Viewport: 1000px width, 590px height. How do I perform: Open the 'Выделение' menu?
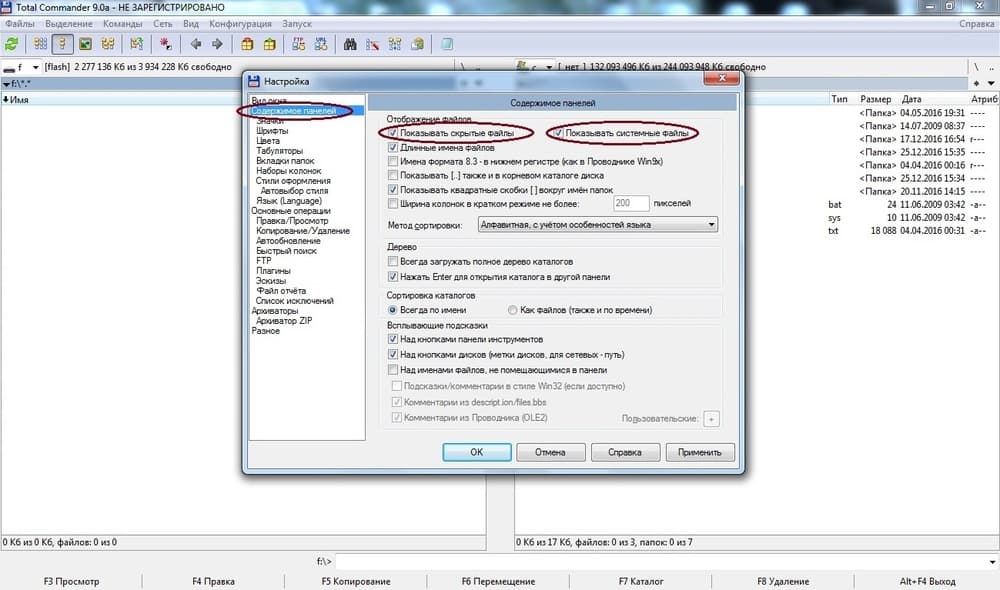pyautogui.click(x=69, y=24)
